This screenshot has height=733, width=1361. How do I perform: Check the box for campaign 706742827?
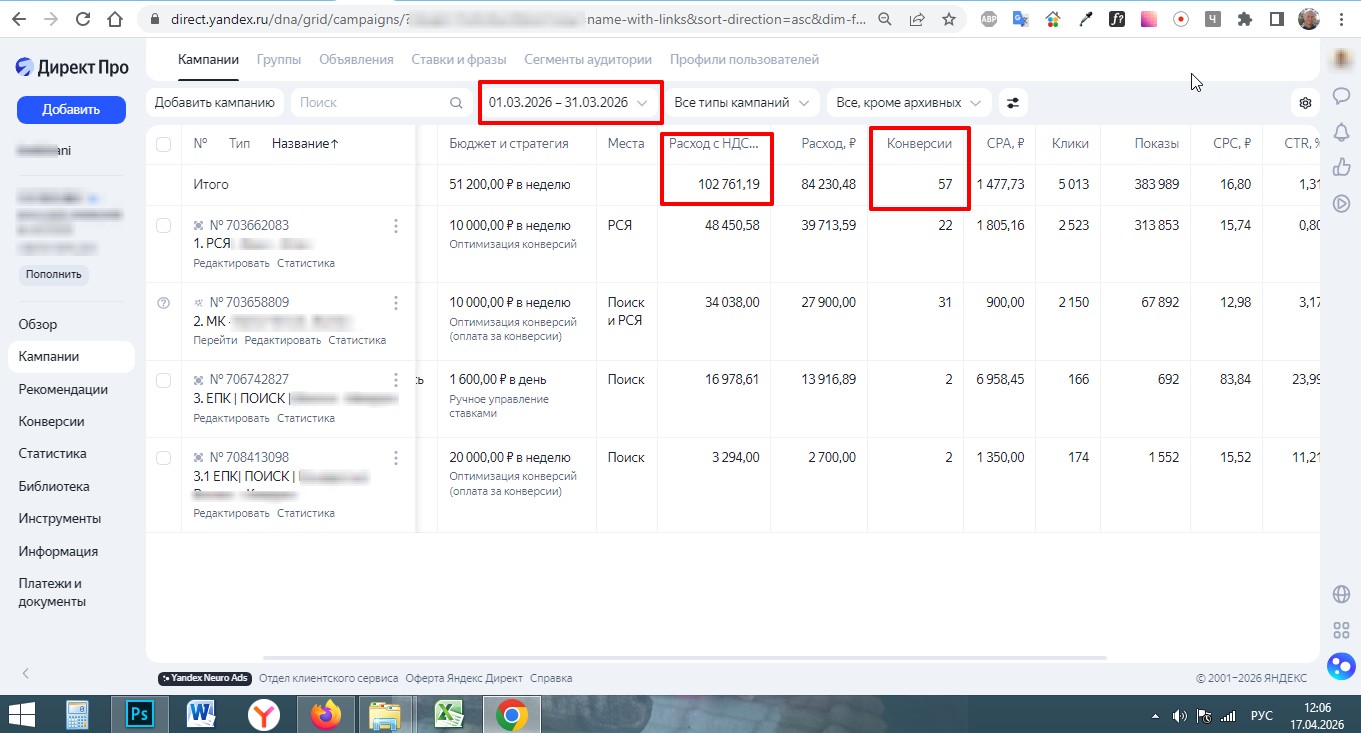point(164,380)
